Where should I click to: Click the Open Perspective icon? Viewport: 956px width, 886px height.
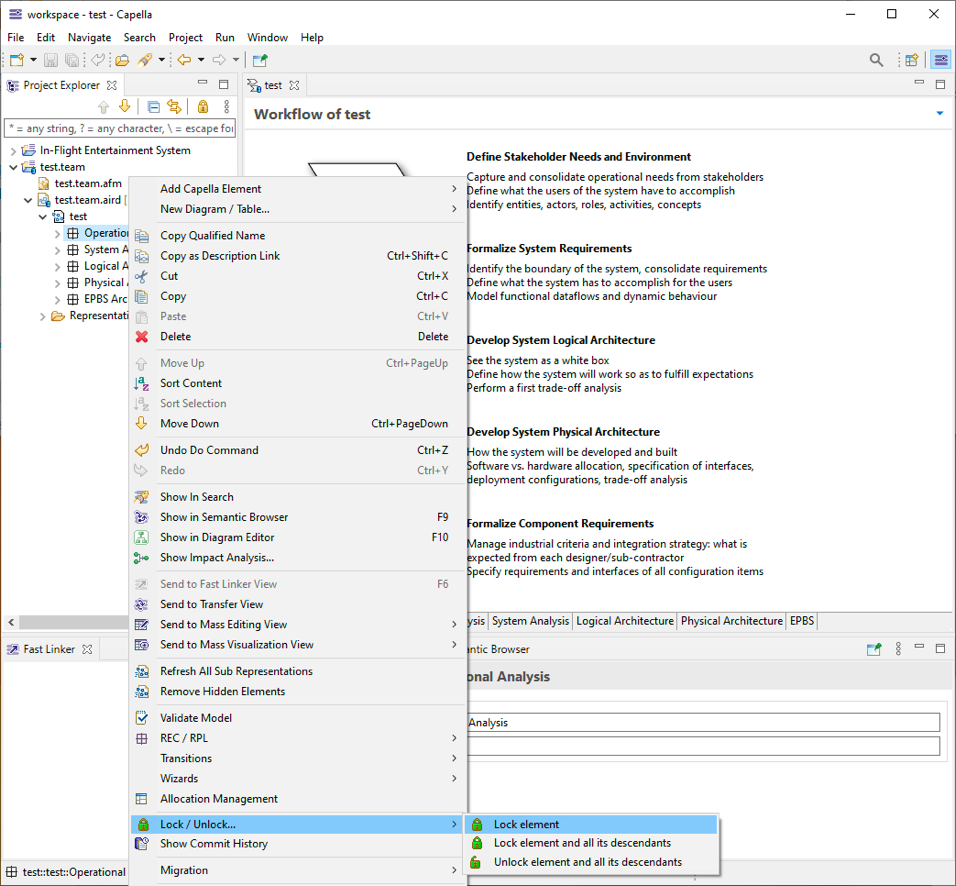pos(911,60)
